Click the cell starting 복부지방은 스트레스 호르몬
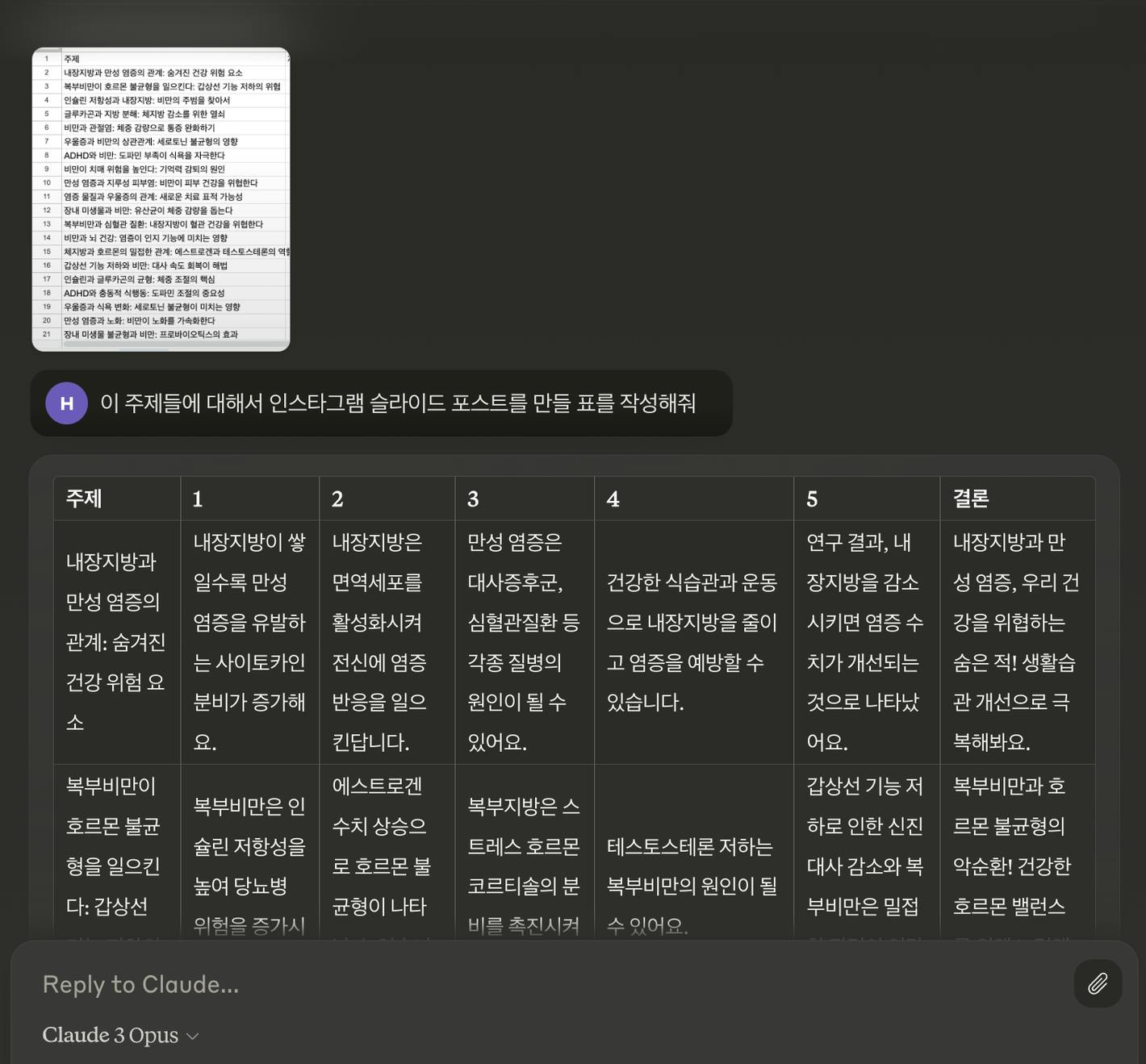This screenshot has width=1146, height=1064. (x=525, y=851)
